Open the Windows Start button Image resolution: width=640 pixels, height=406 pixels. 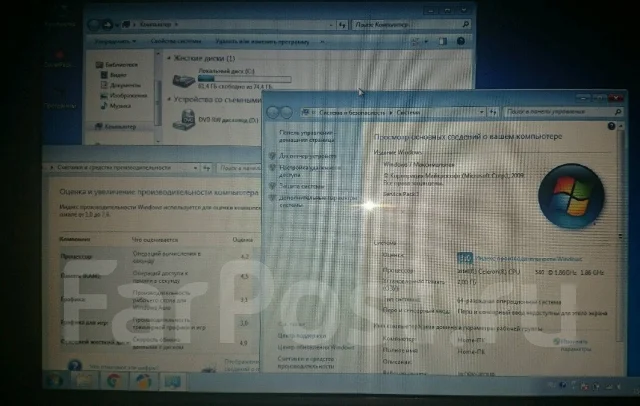[x=54, y=382]
